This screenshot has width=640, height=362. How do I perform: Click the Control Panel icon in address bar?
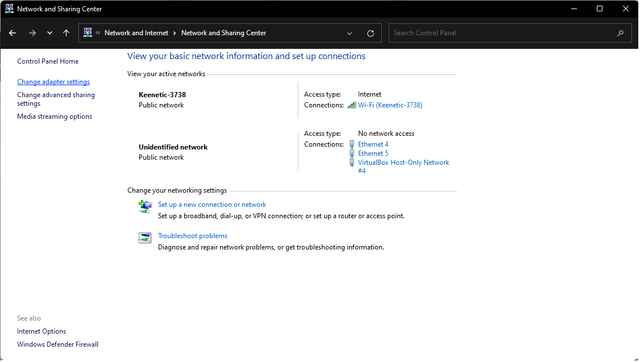coord(88,33)
